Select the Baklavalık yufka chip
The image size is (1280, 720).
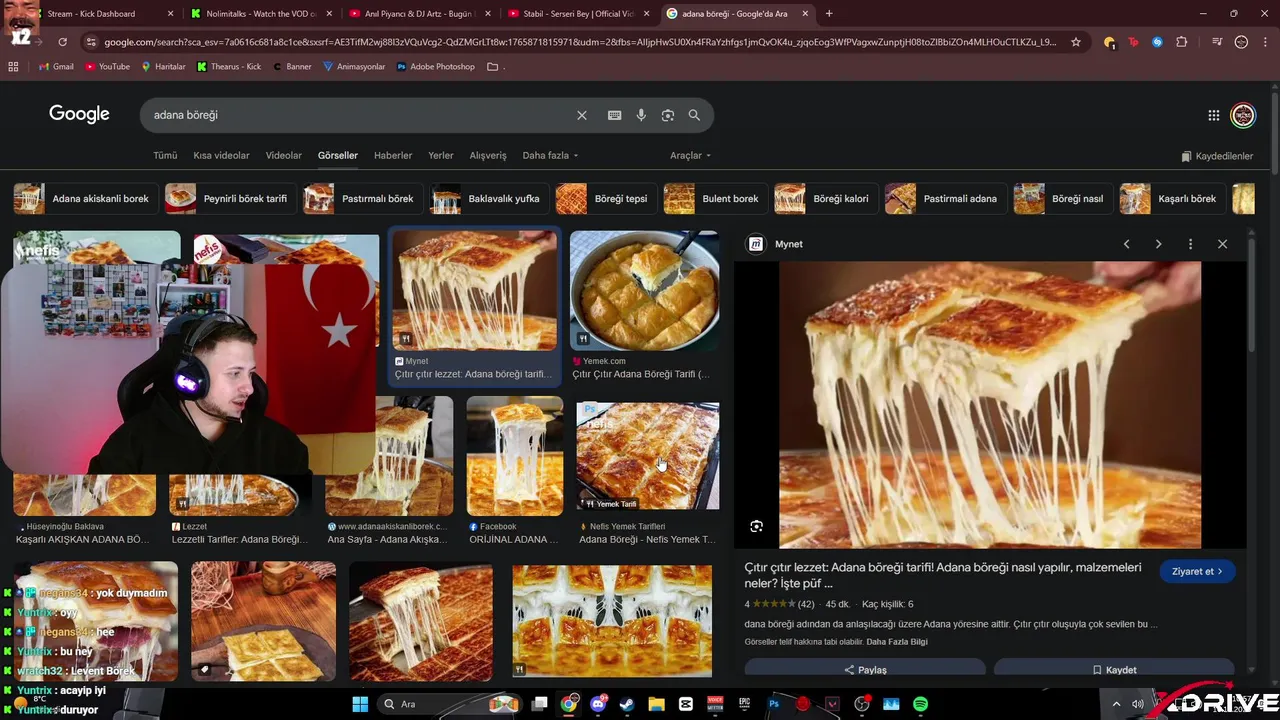click(x=489, y=199)
